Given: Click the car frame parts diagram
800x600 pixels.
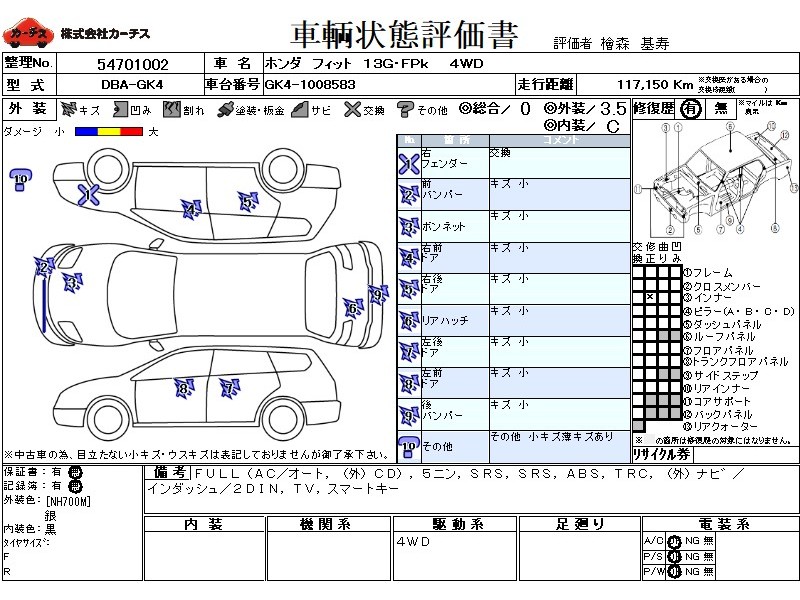Looking at the screenshot, I should [x=715, y=179].
